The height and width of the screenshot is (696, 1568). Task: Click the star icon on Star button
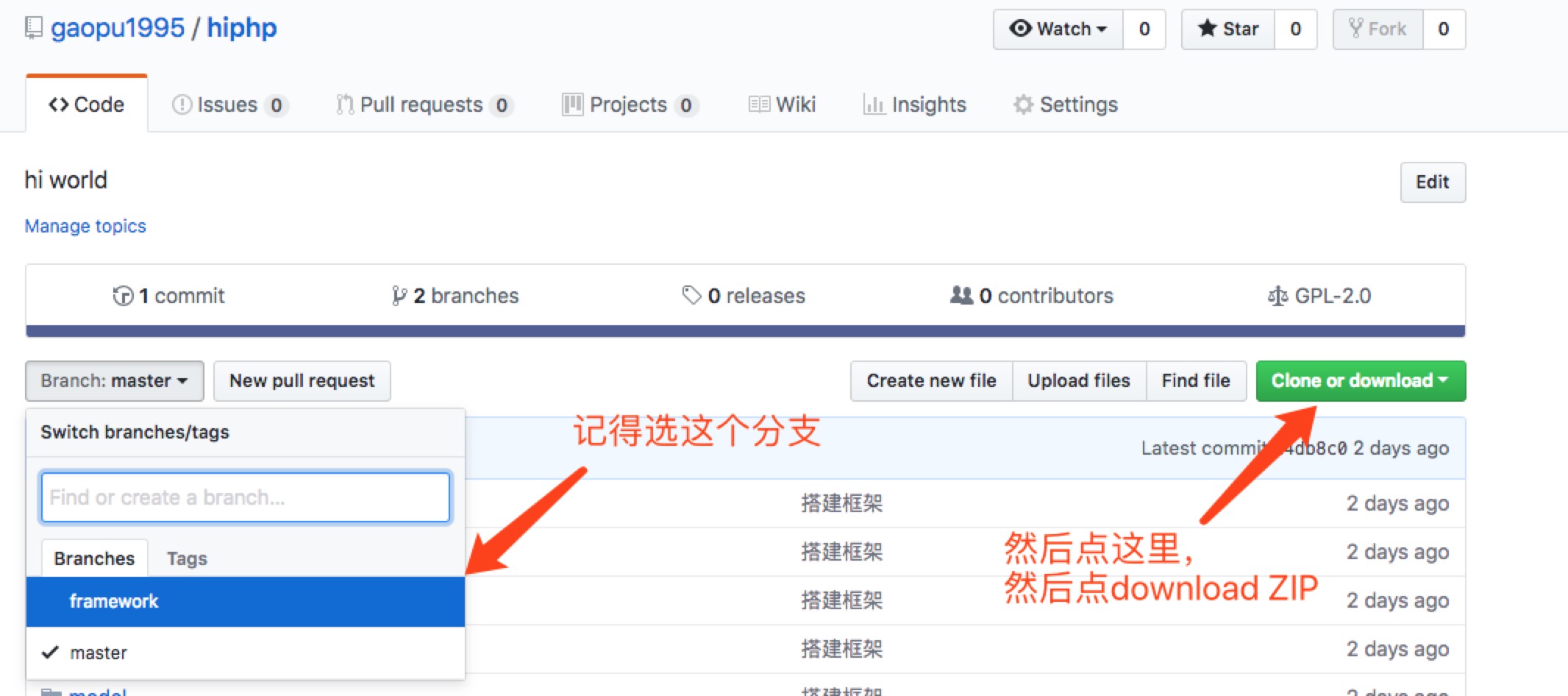pyautogui.click(x=1207, y=29)
